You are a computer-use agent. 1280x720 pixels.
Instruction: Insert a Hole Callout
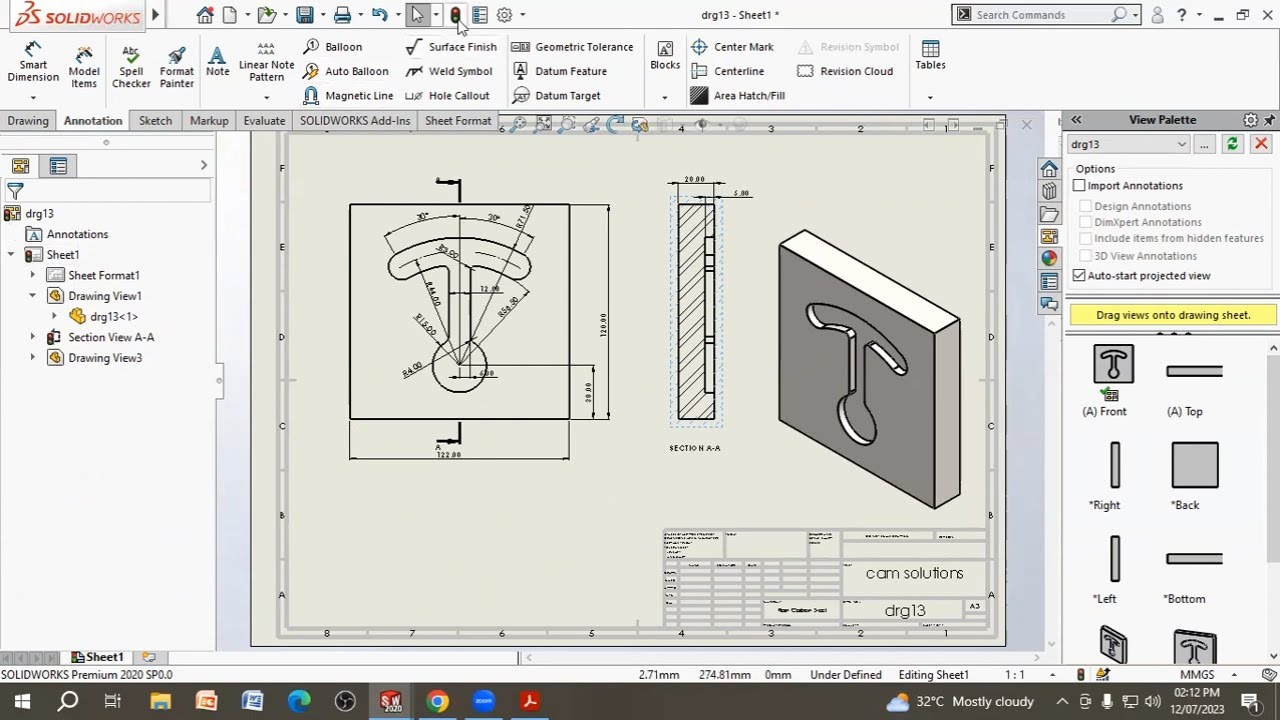point(447,96)
